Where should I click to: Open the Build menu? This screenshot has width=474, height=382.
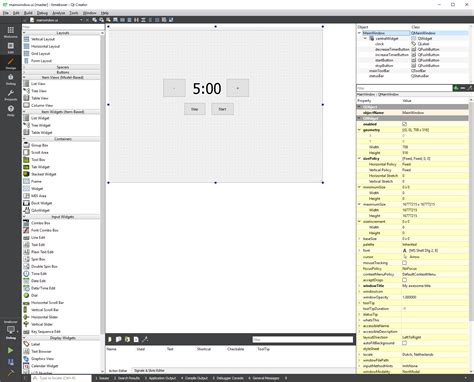click(28, 13)
